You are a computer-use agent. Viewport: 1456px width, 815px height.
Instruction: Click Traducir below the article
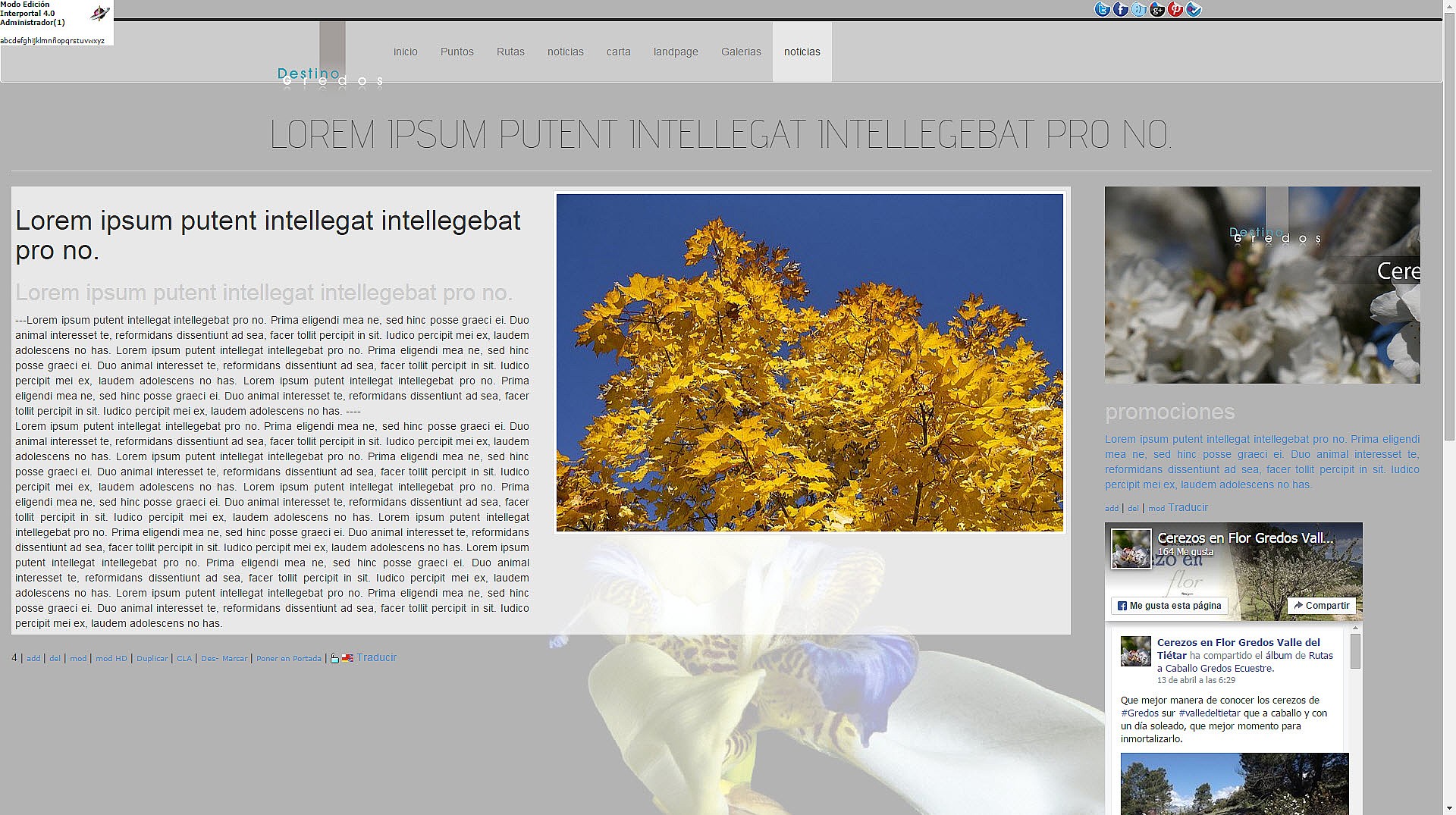pos(376,657)
